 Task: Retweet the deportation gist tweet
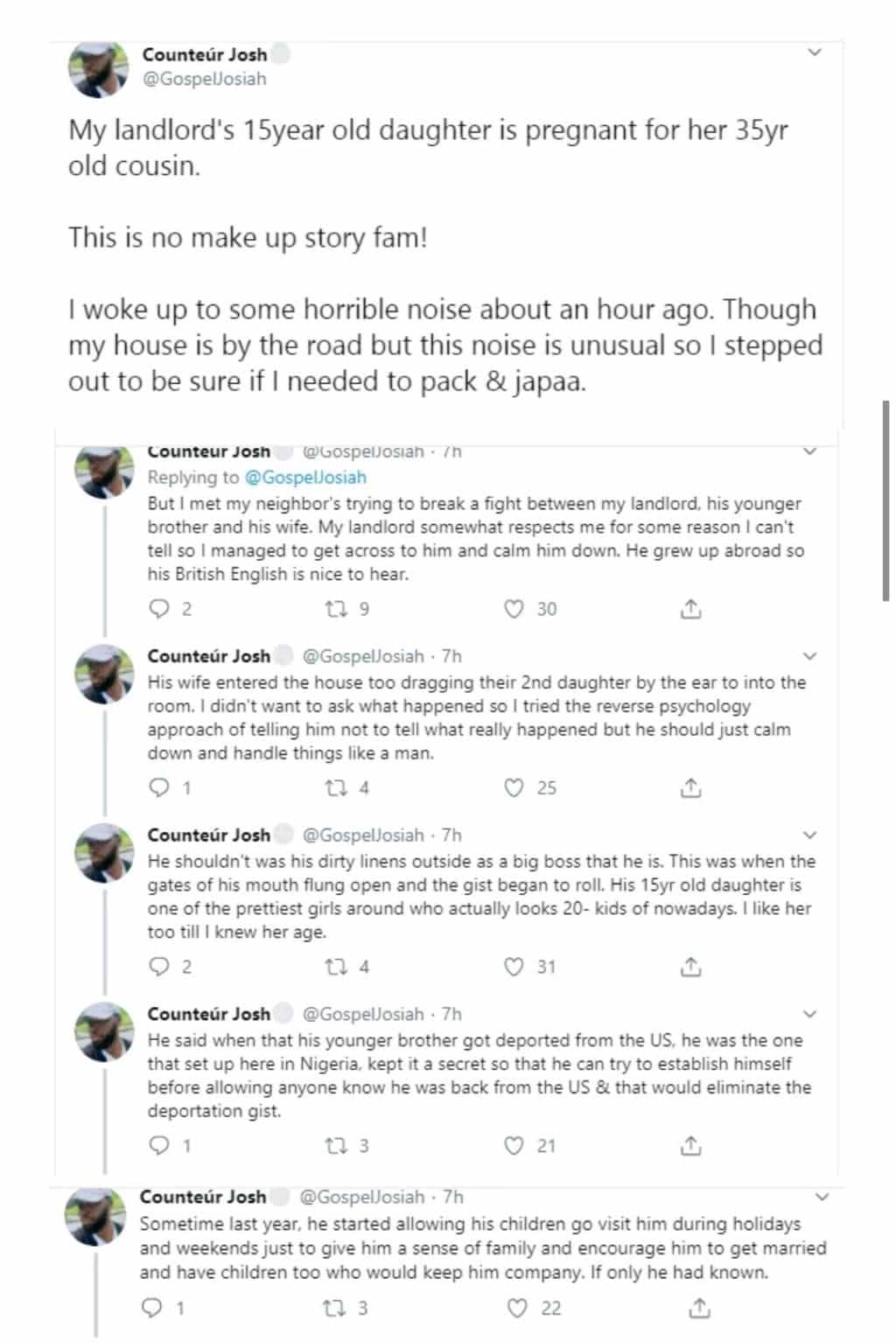point(337,1146)
